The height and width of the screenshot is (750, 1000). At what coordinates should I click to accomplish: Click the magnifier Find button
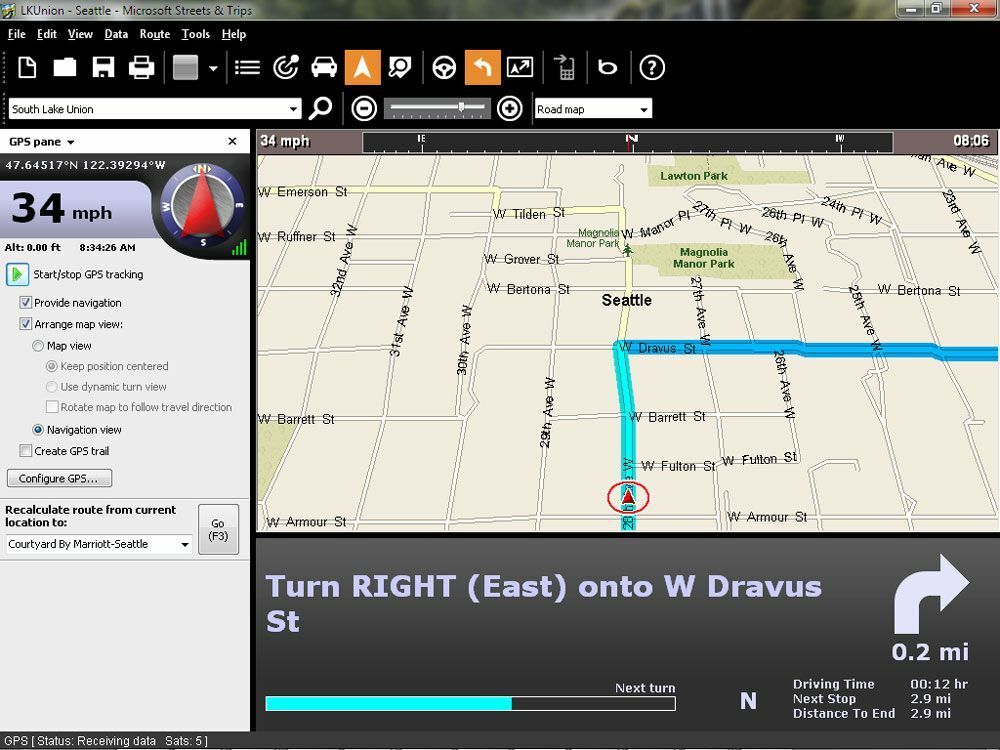[x=321, y=109]
